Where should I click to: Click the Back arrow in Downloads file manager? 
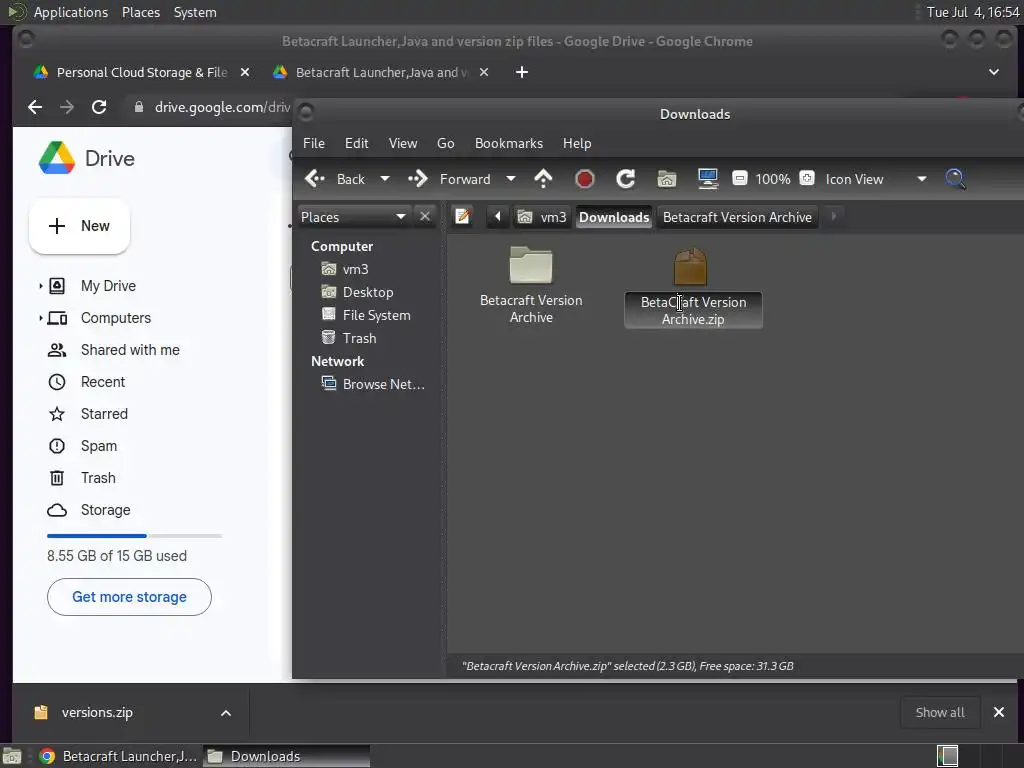coord(315,178)
